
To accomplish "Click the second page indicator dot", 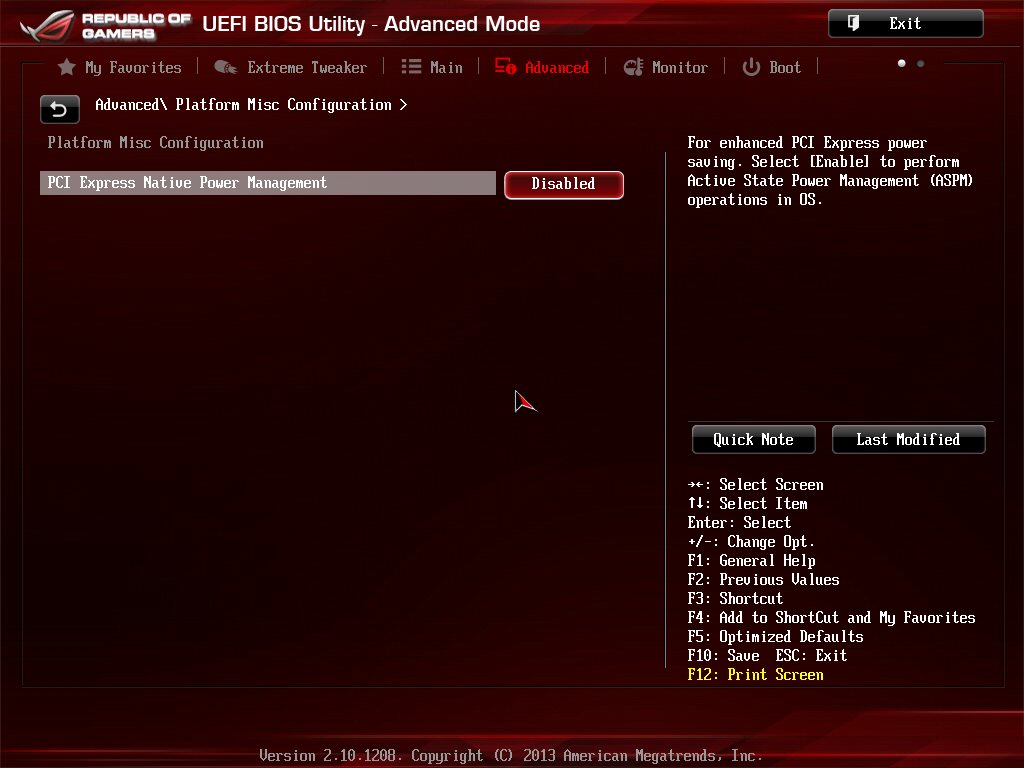I will tap(920, 63).
